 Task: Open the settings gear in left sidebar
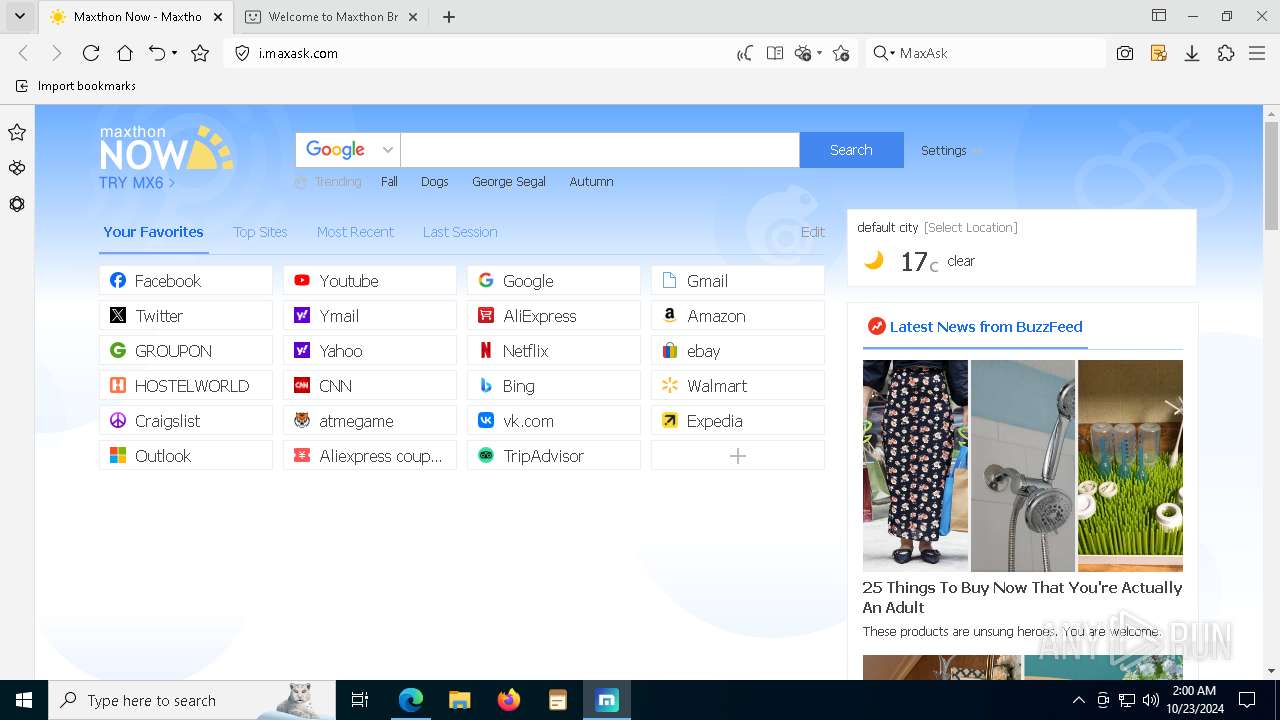tap(17, 204)
